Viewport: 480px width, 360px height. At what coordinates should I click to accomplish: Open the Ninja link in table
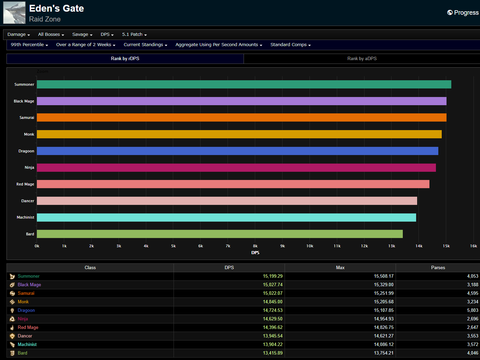click(23, 319)
